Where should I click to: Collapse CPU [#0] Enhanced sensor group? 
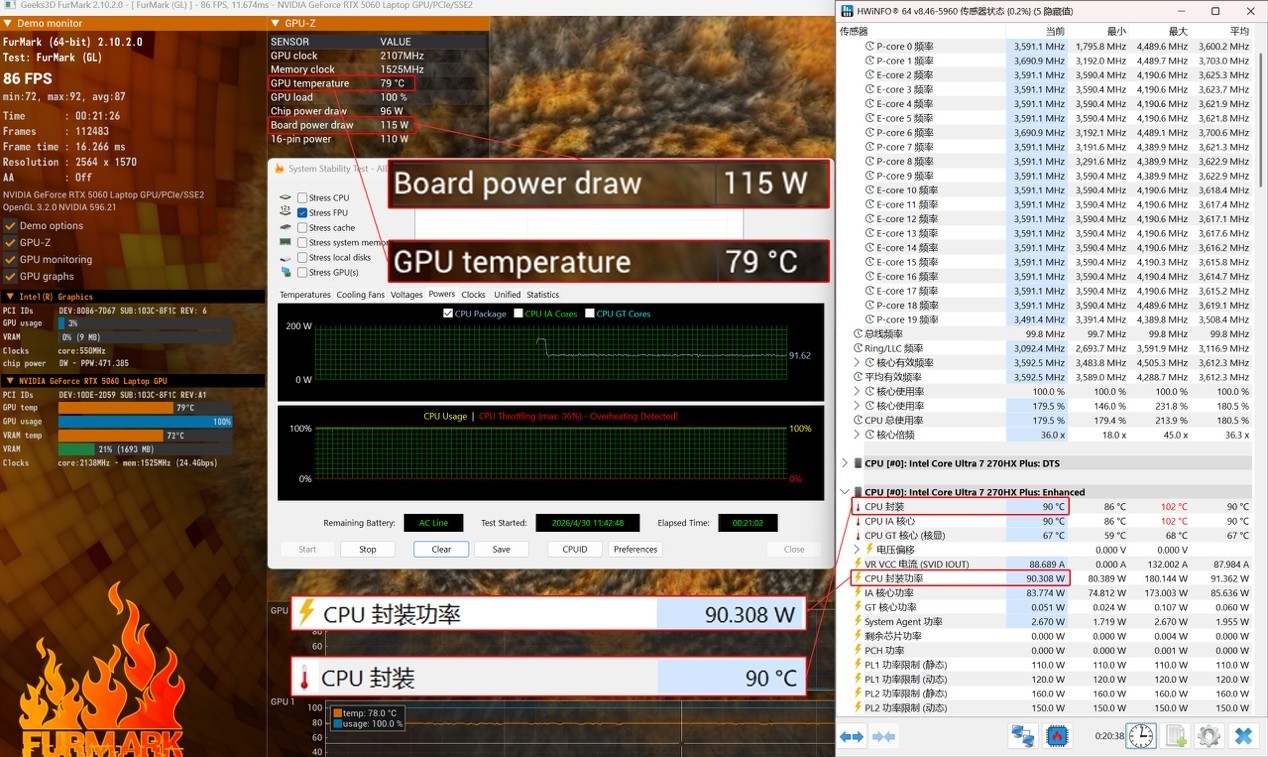tap(845, 492)
